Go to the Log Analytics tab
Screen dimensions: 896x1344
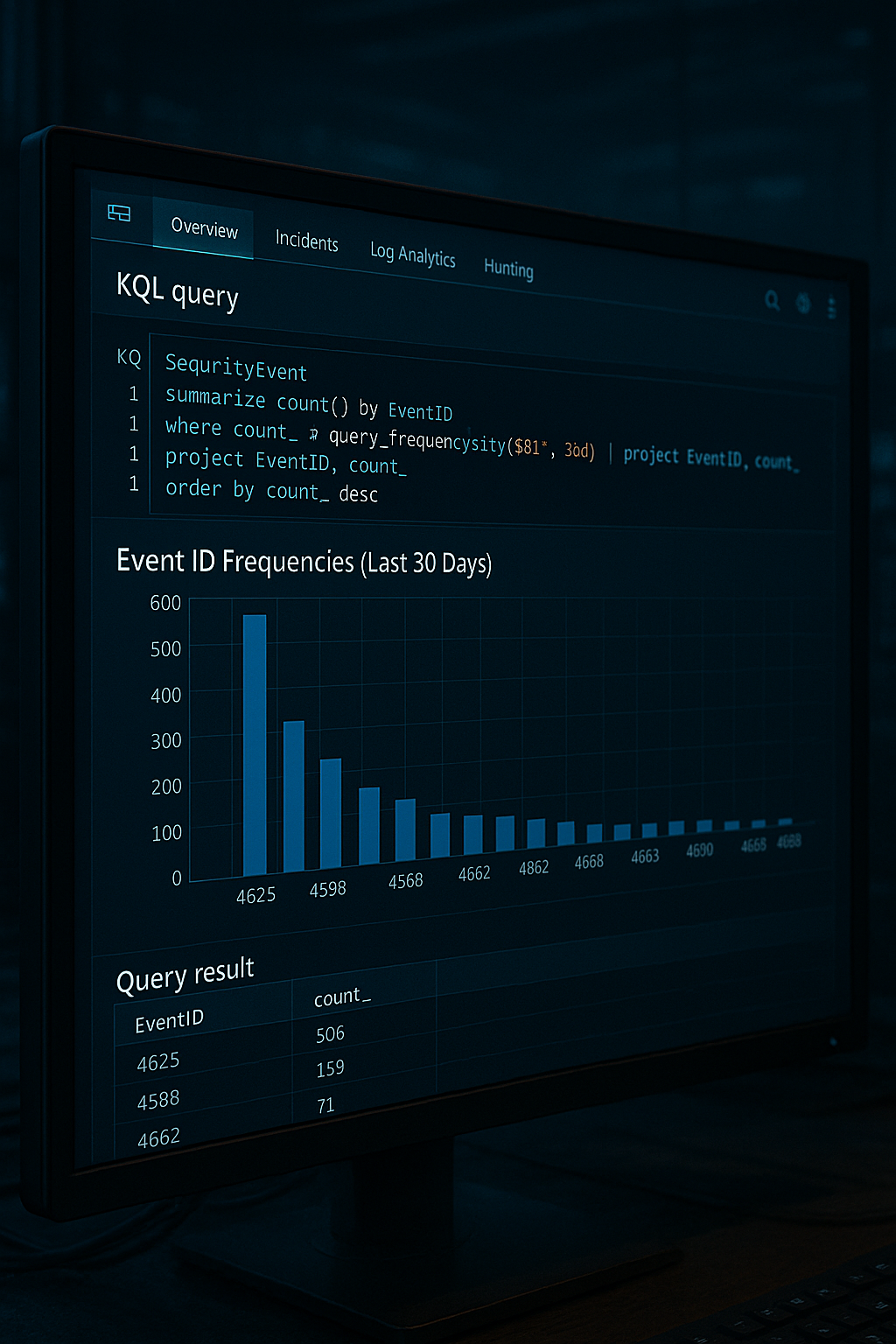click(x=412, y=254)
